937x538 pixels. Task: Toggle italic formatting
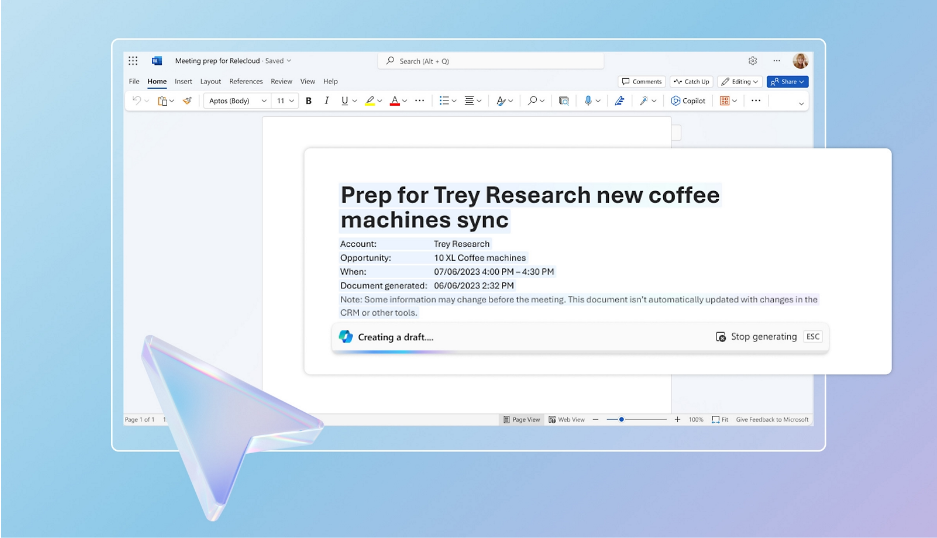tap(326, 100)
